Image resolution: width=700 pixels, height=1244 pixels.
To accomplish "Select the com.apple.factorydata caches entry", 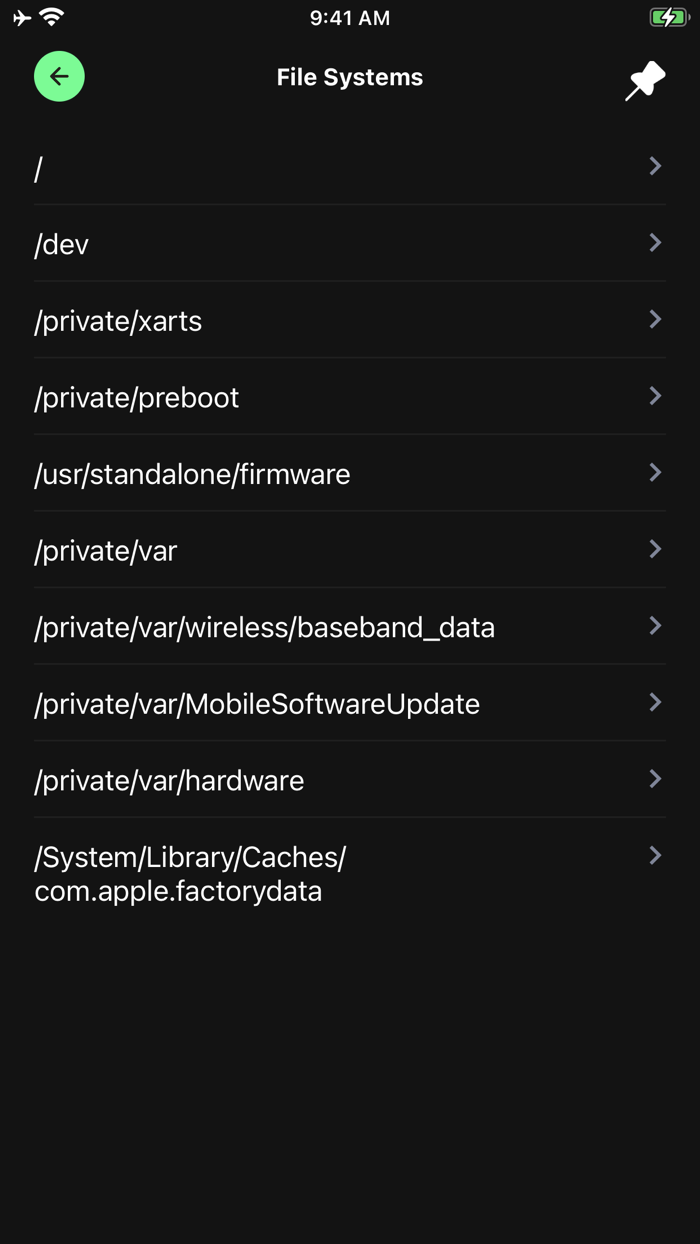I will pos(190,874).
